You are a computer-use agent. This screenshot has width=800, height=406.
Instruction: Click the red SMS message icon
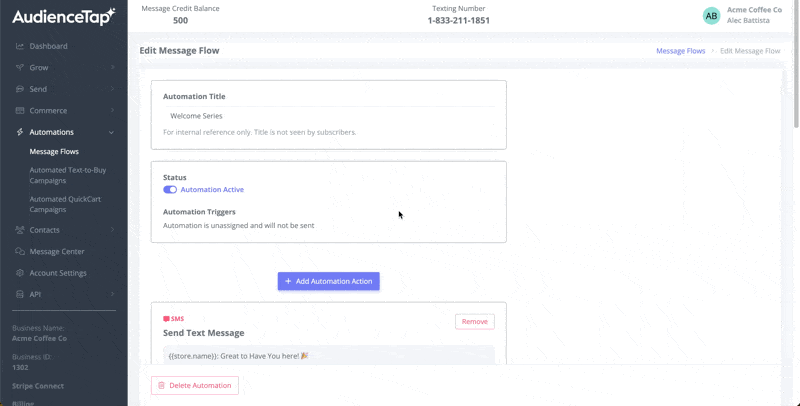pyautogui.click(x=166, y=319)
